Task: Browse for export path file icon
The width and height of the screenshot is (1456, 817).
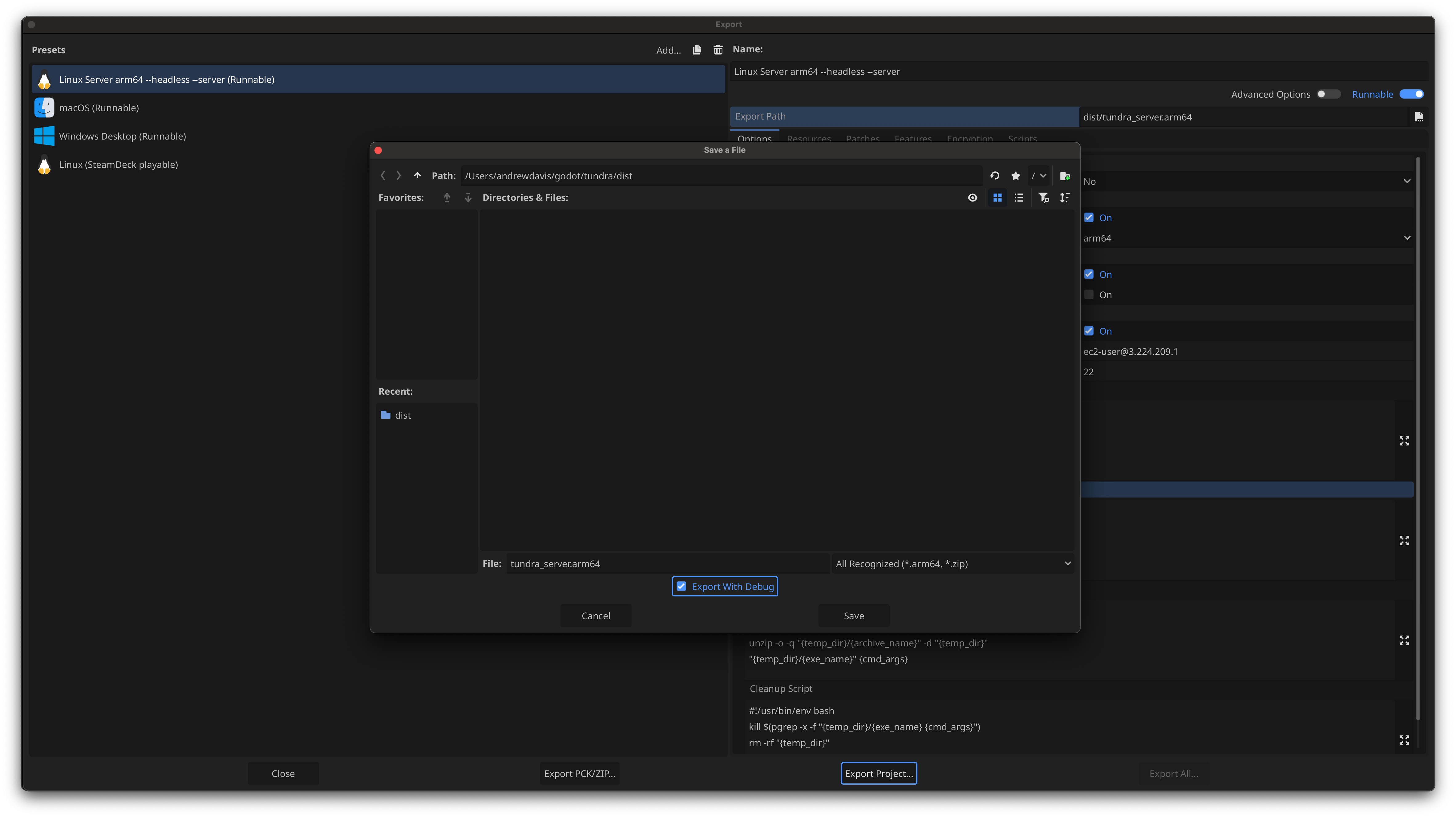Action: (x=1419, y=117)
